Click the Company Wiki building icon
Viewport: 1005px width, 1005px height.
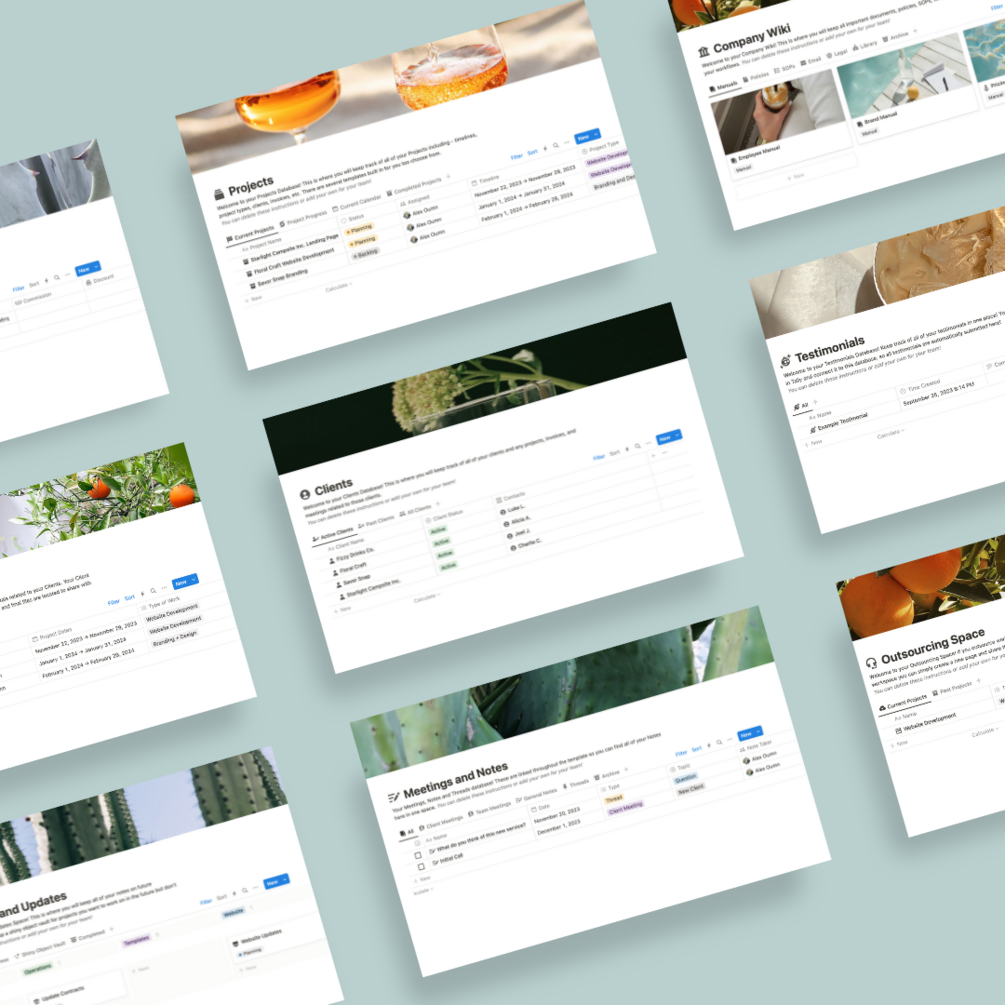pos(703,51)
